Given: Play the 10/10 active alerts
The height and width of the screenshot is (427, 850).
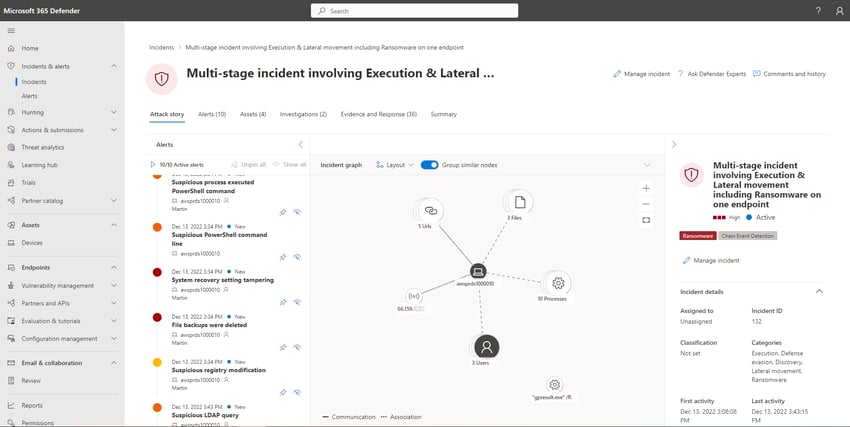Looking at the screenshot, I should pos(153,165).
